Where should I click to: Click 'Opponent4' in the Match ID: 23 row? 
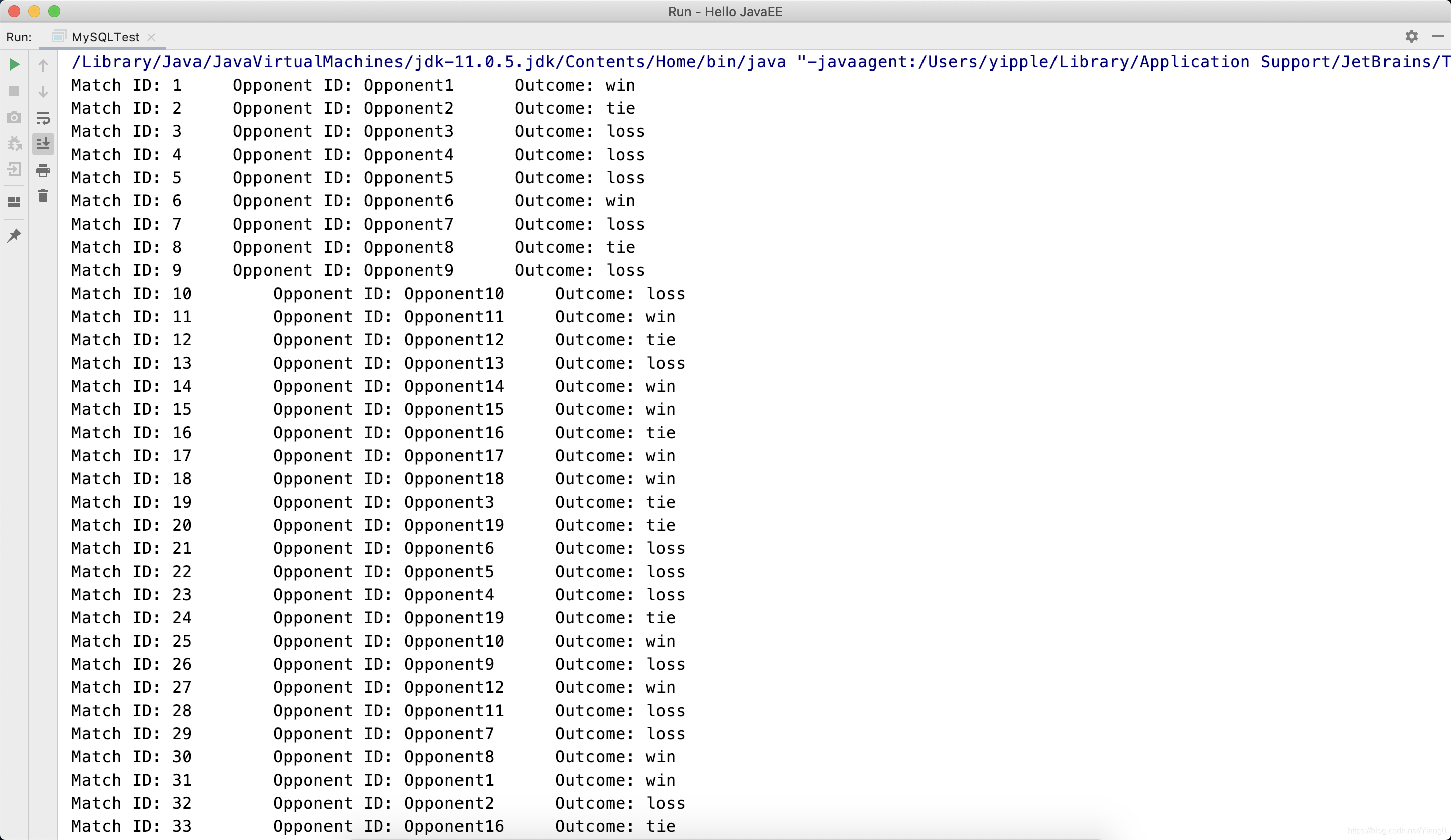point(449,595)
